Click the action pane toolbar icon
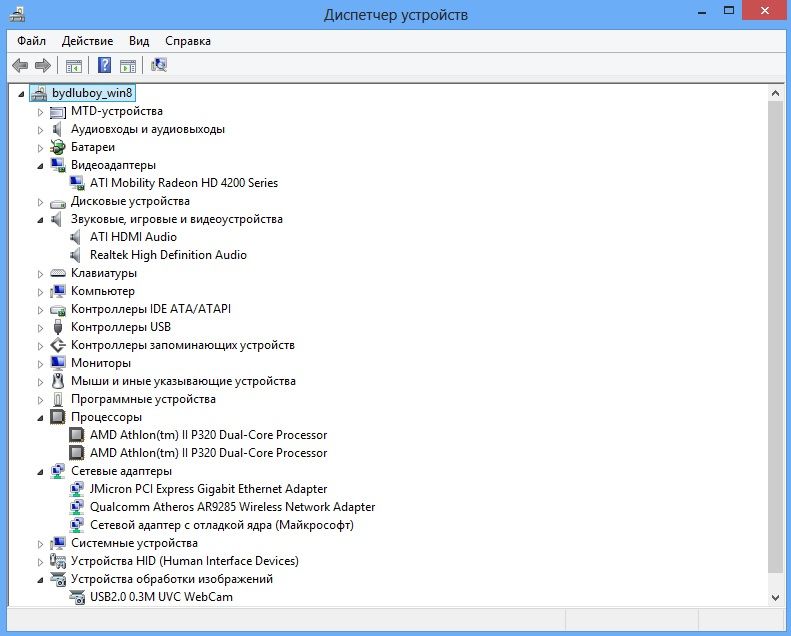The width and height of the screenshot is (791, 636). click(128, 66)
